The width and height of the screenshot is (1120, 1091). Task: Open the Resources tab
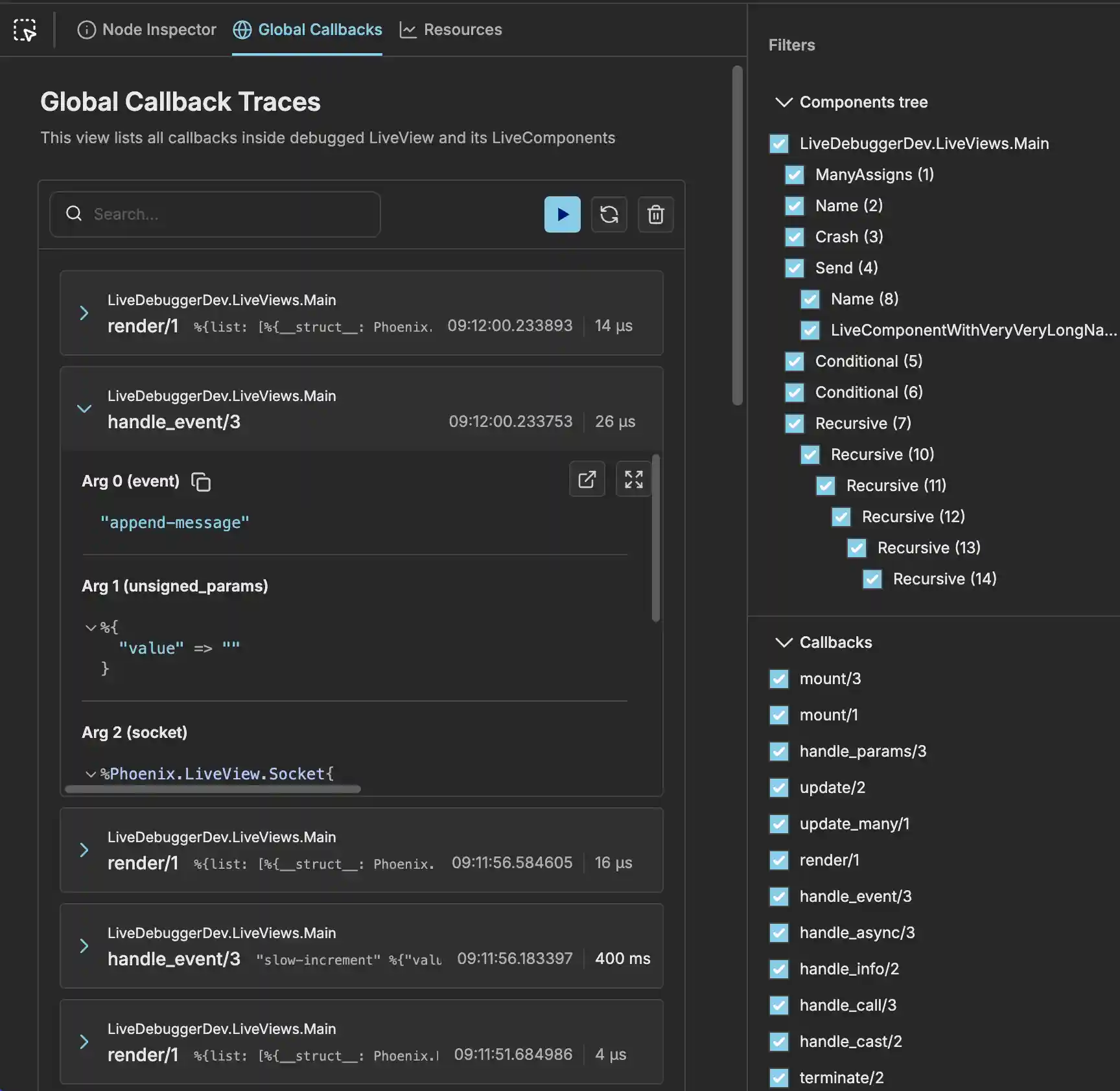[450, 30]
